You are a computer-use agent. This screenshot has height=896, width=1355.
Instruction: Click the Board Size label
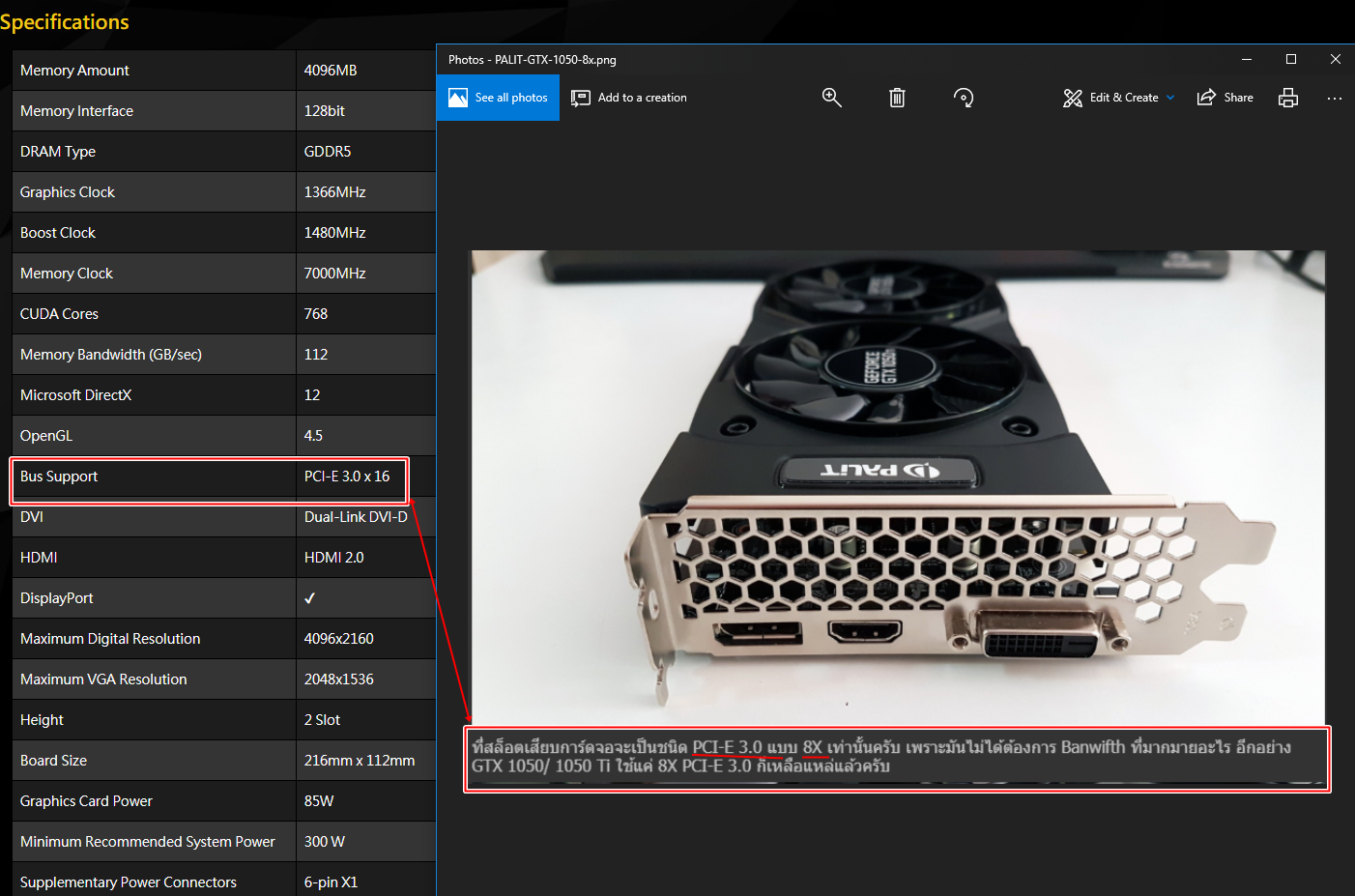(53, 761)
